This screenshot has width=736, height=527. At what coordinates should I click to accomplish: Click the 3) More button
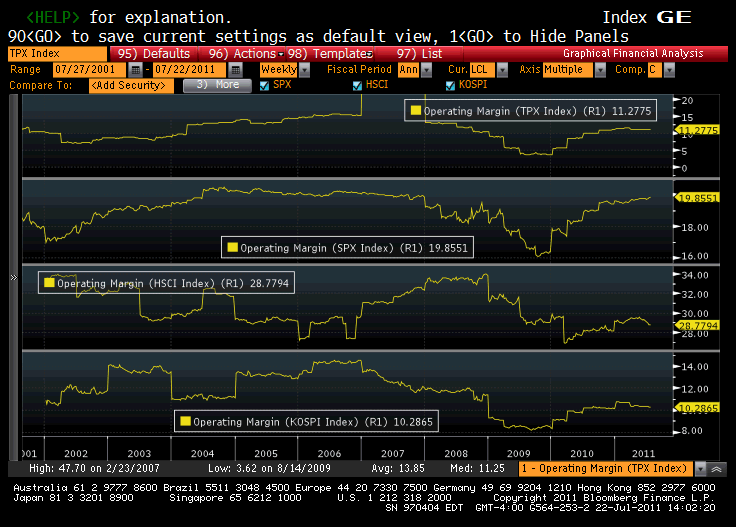(x=217, y=85)
